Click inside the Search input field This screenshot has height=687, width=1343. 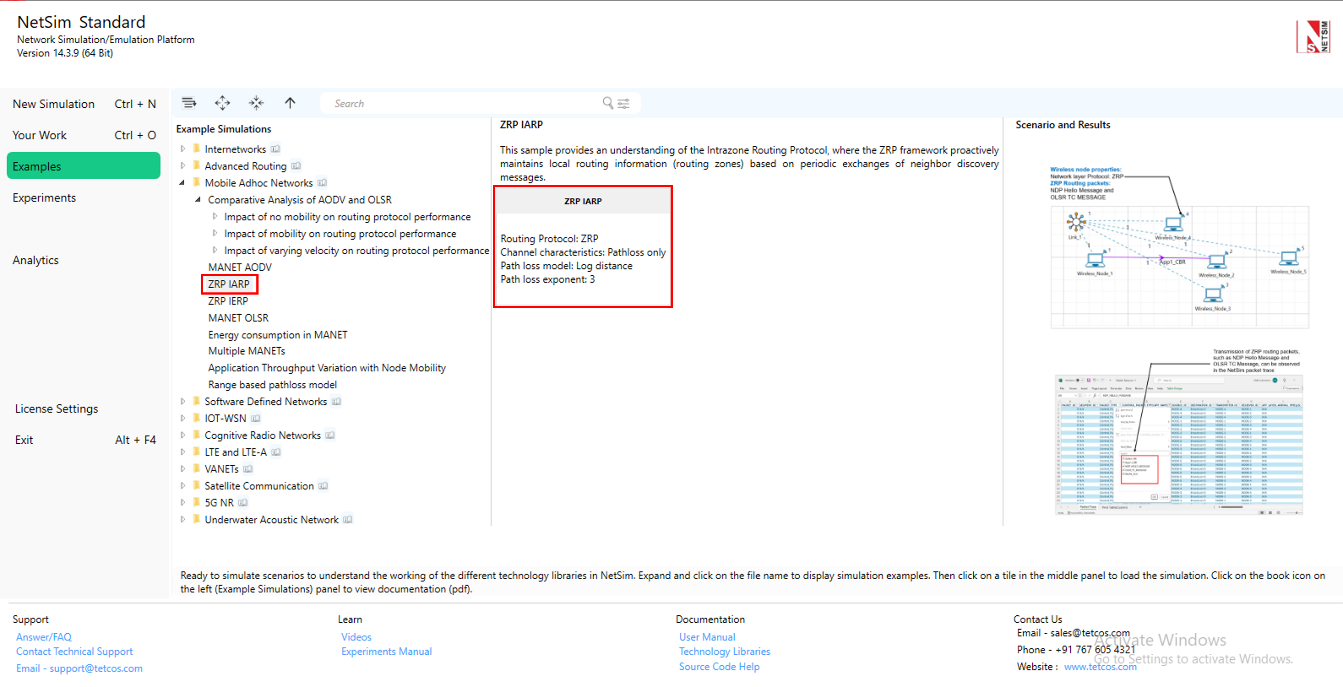(x=460, y=103)
